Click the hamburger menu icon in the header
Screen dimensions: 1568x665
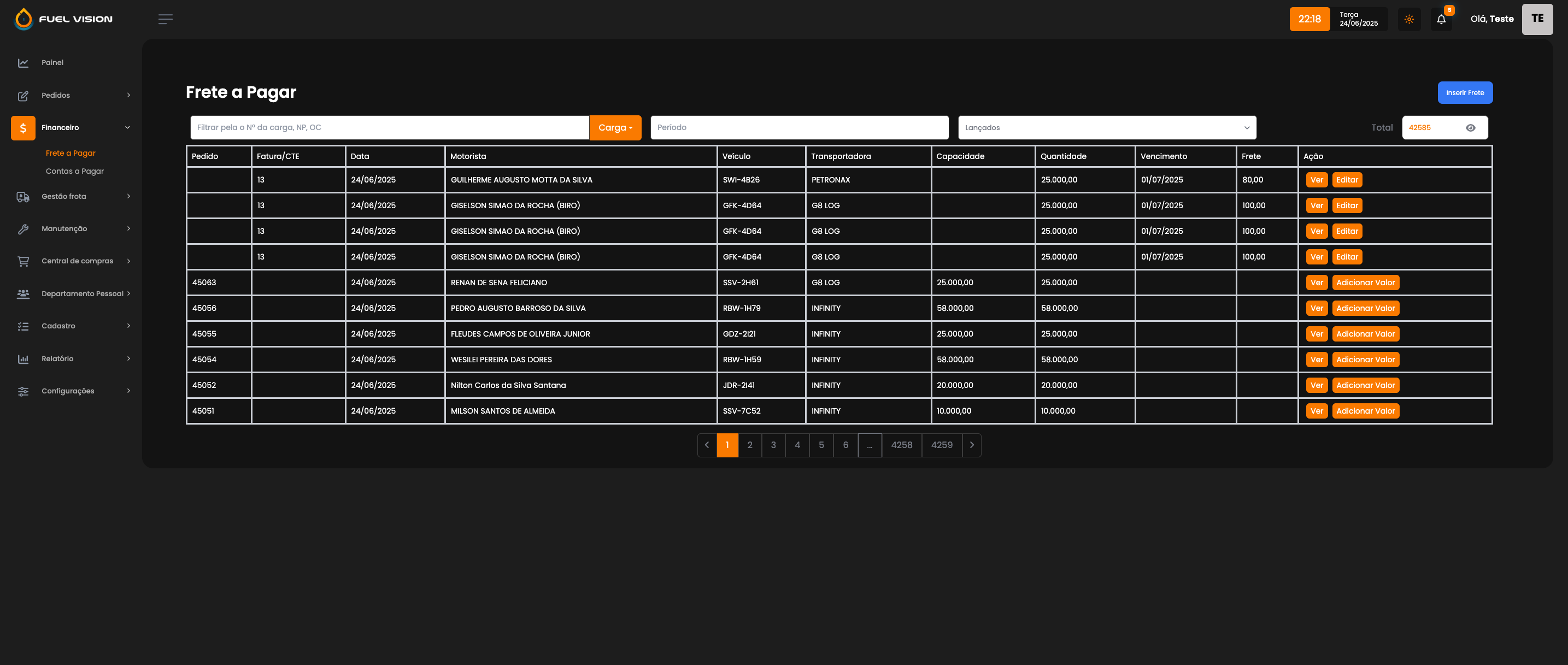click(165, 20)
